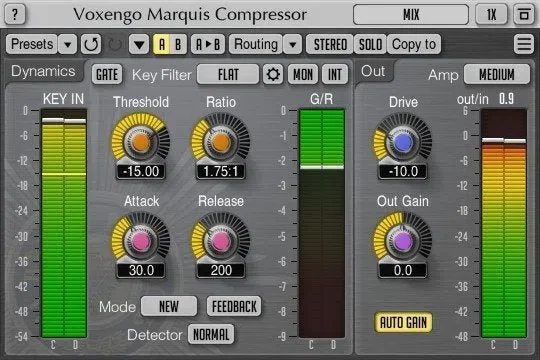Screen dimensions: 540x360
Task: Toggle the MON key monitor button
Action: [x=303, y=74]
